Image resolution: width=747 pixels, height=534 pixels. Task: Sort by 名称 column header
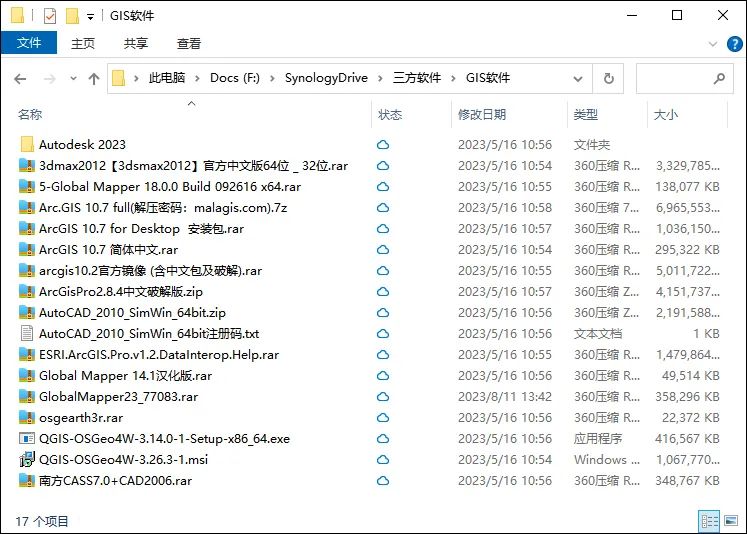[x=192, y=114]
